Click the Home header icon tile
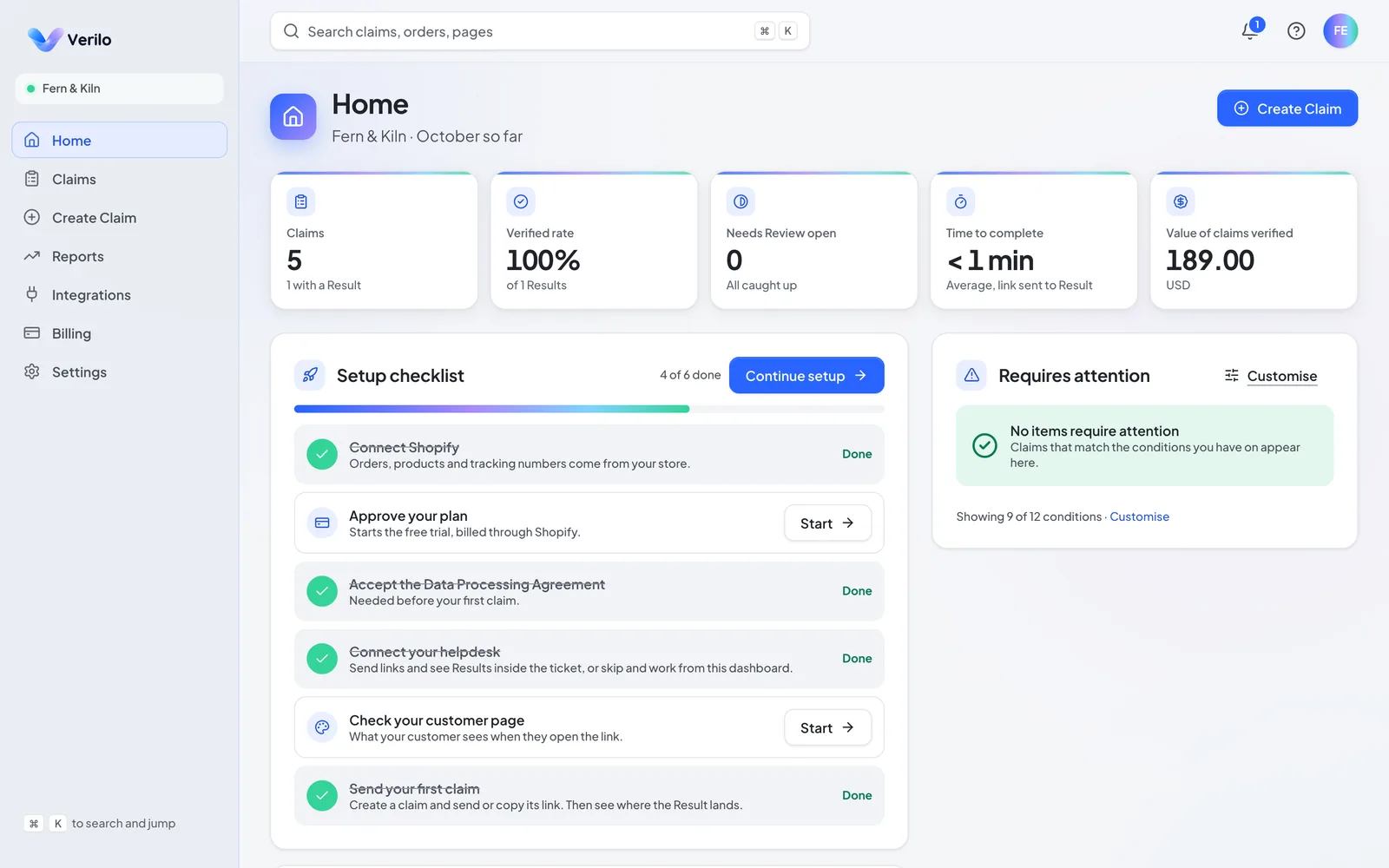 click(293, 116)
